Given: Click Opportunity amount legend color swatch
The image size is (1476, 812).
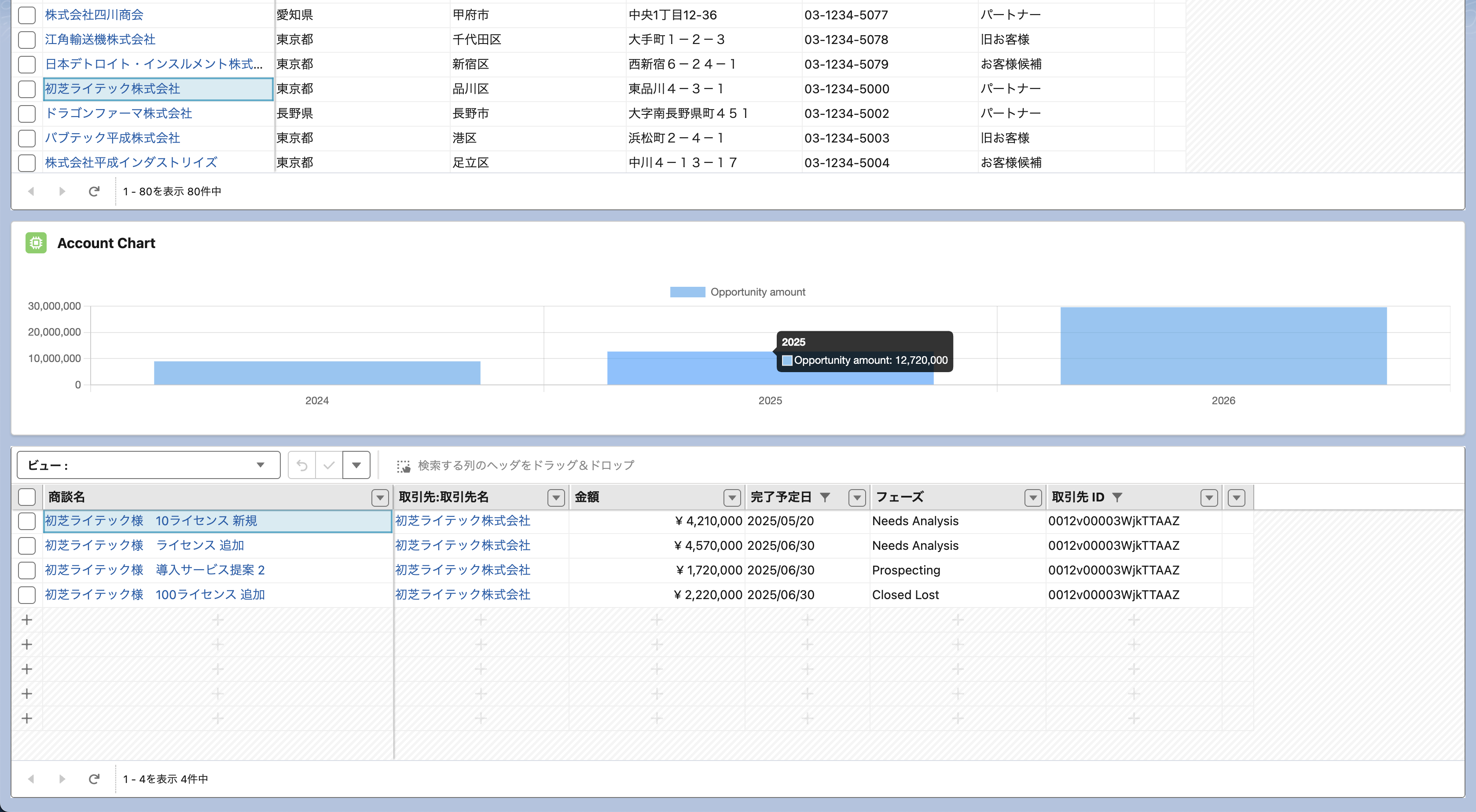Looking at the screenshot, I should [687, 292].
